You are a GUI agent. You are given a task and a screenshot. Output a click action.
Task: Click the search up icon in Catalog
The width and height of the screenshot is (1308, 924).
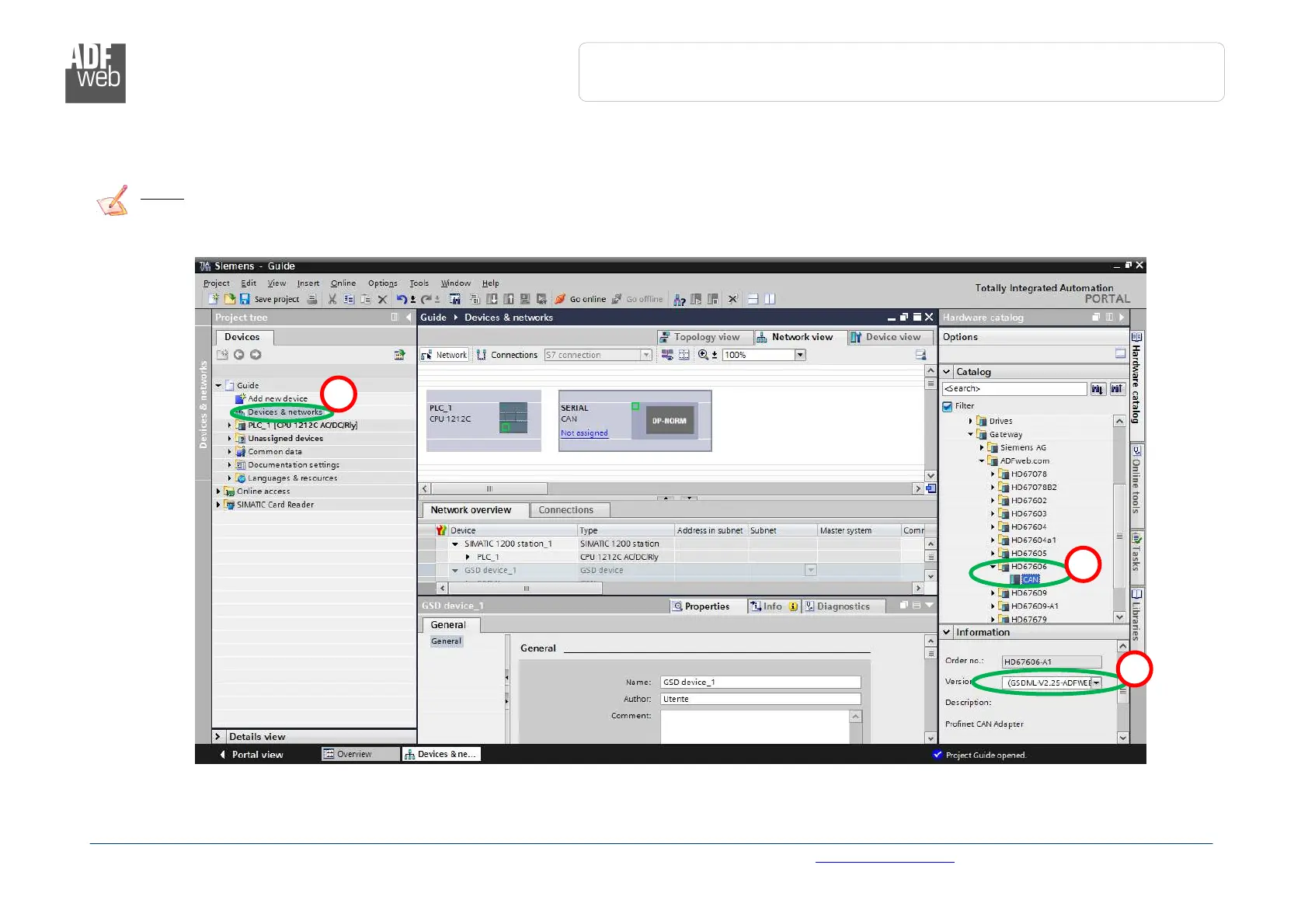click(x=1117, y=389)
